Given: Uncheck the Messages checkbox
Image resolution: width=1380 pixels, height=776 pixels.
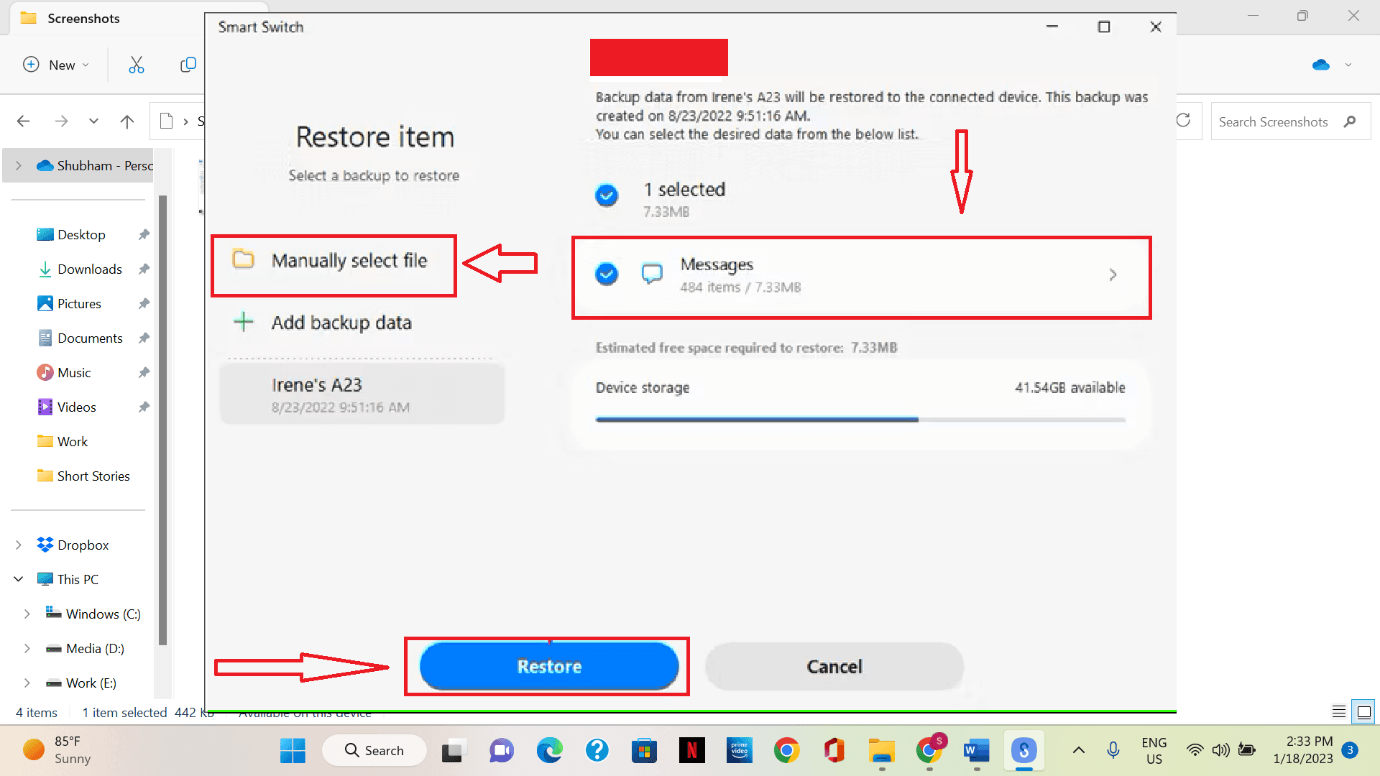Looking at the screenshot, I should pyautogui.click(x=607, y=273).
